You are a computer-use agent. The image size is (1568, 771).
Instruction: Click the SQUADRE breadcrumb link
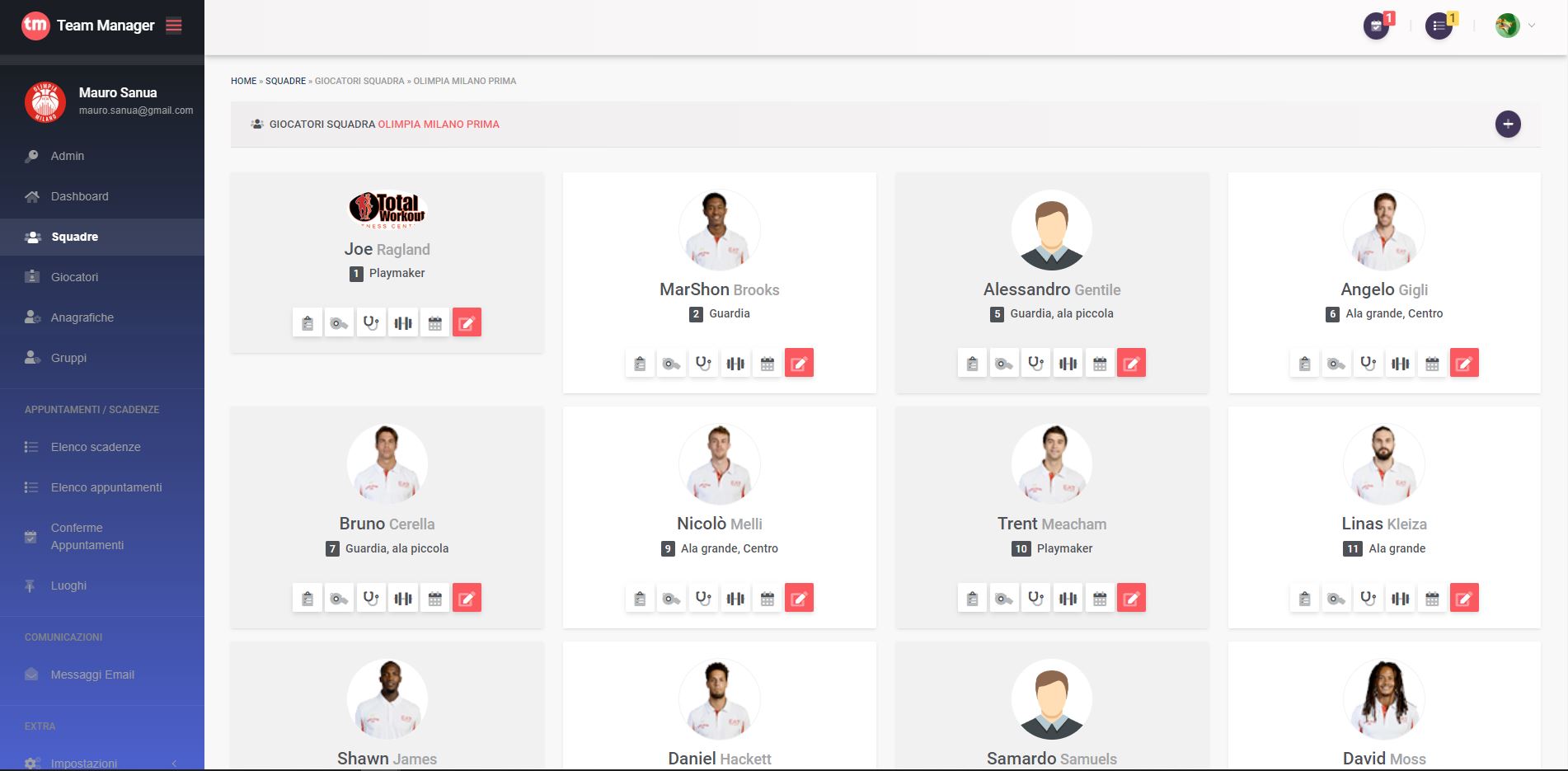click(x=285, y=81)
